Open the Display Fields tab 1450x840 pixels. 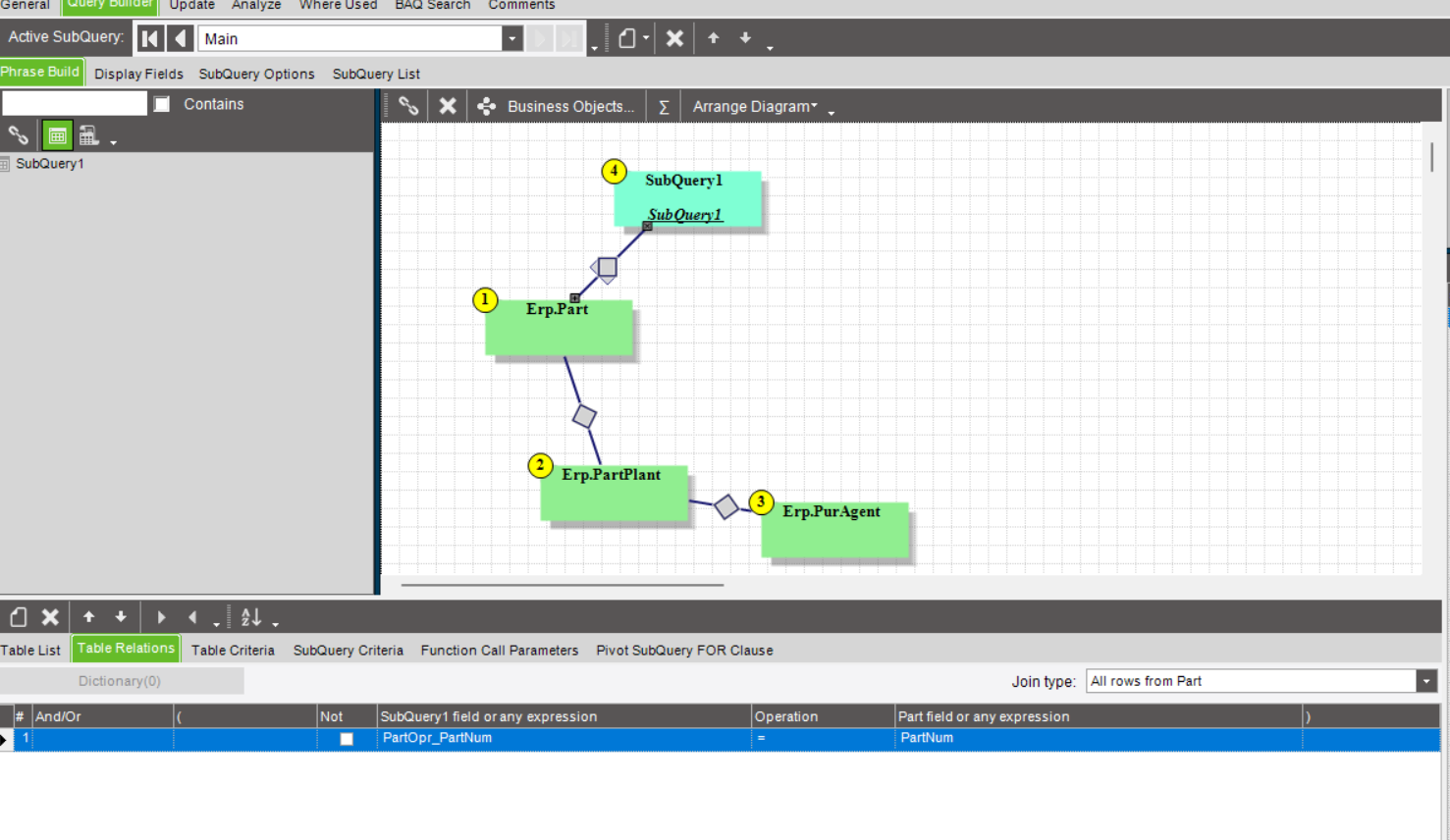pyautogui.click(x=138, y=74)
